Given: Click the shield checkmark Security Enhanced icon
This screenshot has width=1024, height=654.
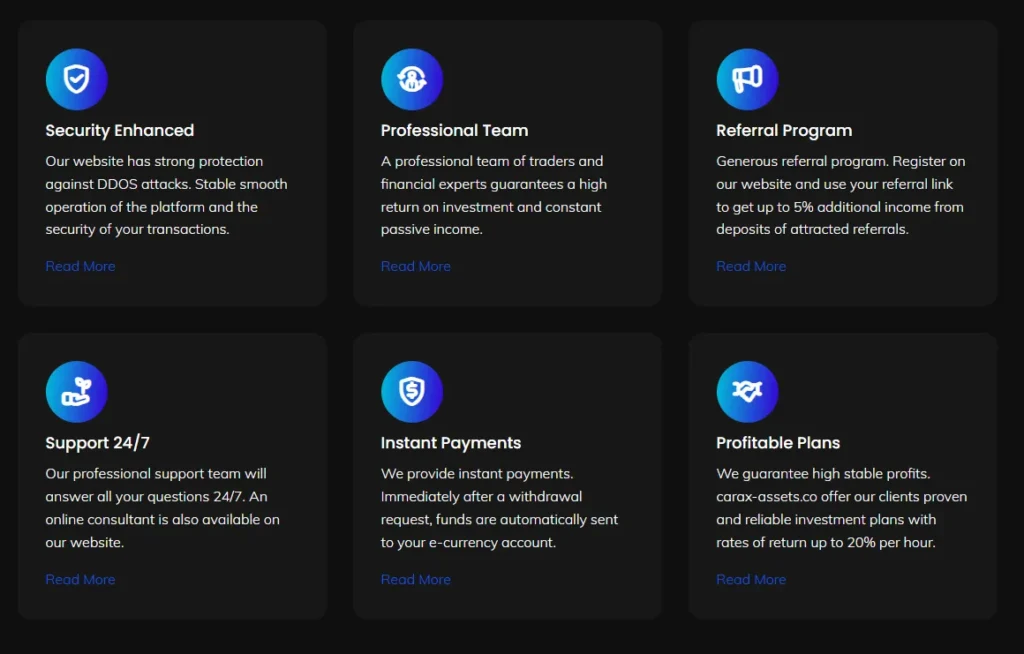Looking at the screenshot, I should [76, 79].
